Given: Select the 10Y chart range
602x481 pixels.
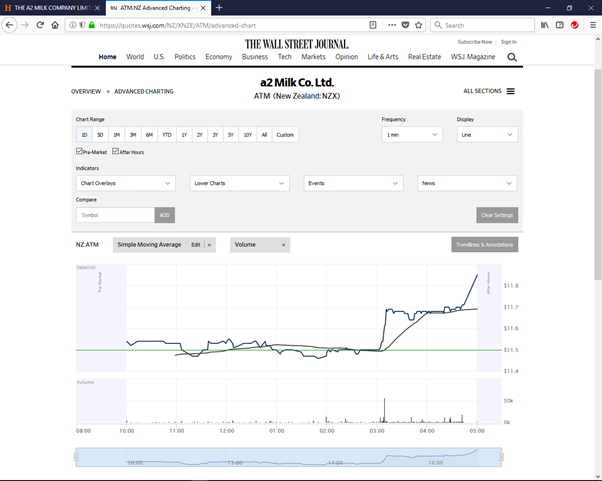Looking at the screenshot, I should point(248,135).
